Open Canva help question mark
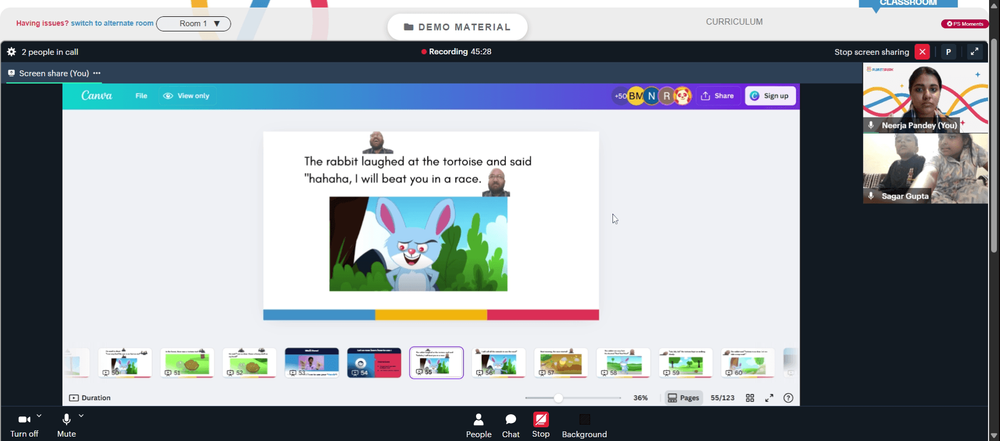 [788, 398]
